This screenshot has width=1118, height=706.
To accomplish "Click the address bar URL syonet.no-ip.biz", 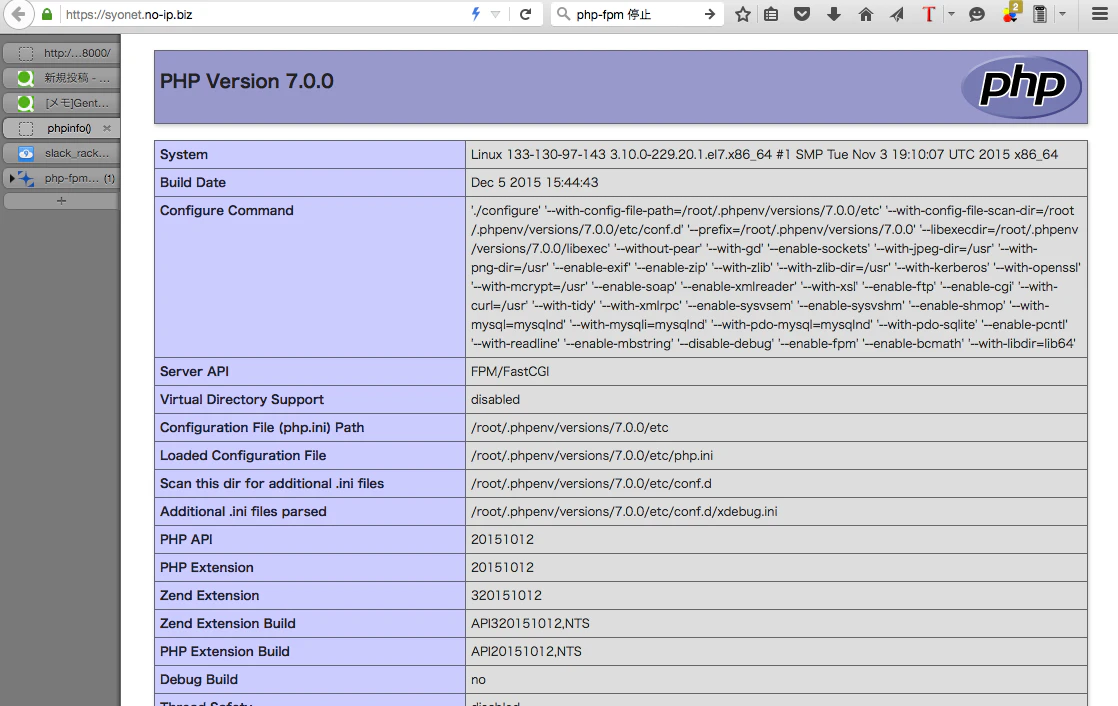I will [x=129, y=14].
